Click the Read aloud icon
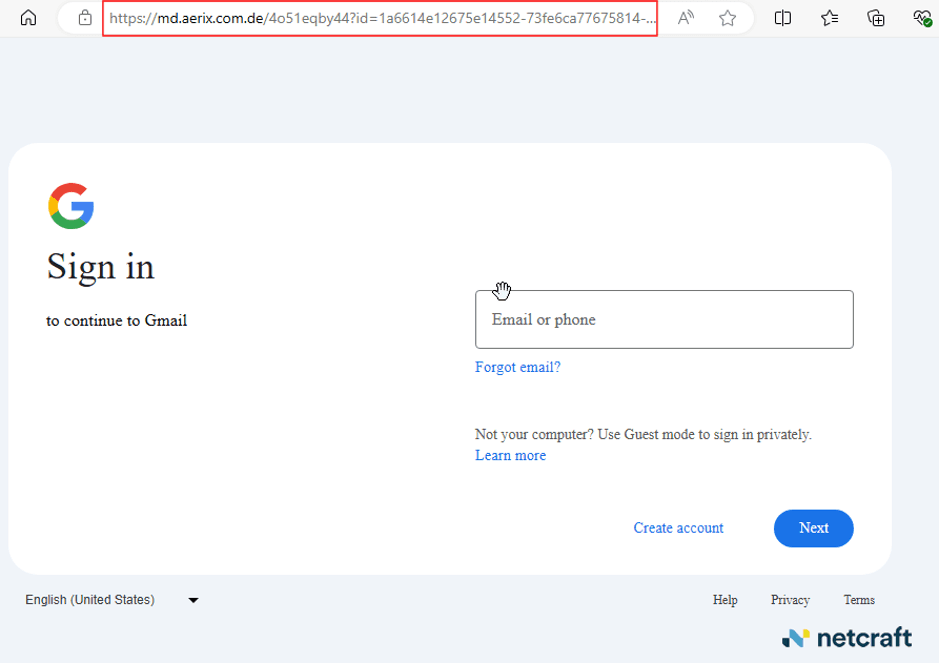 point(685,18)
